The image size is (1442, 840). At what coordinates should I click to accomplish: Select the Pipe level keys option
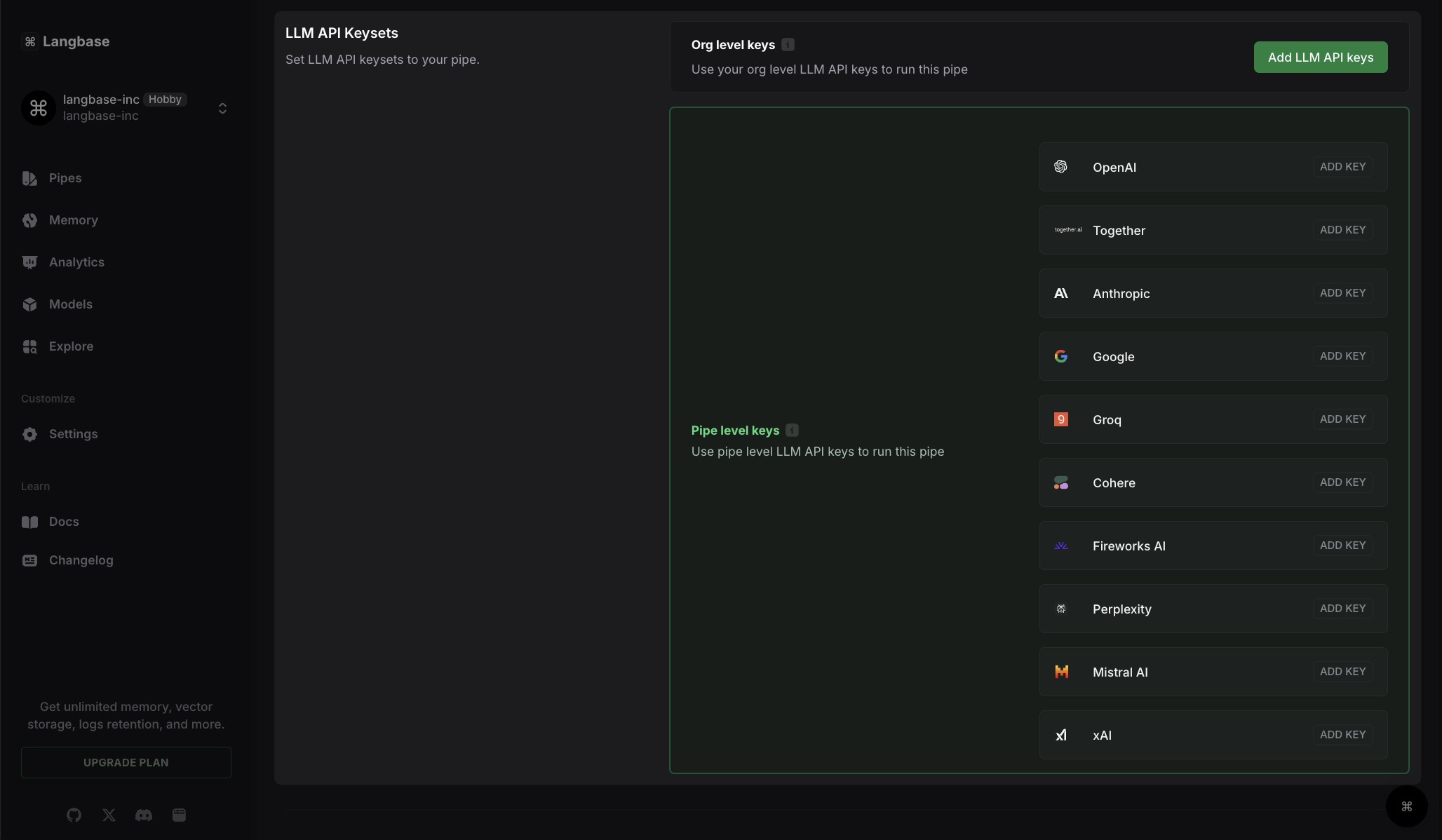coord(735,431)
